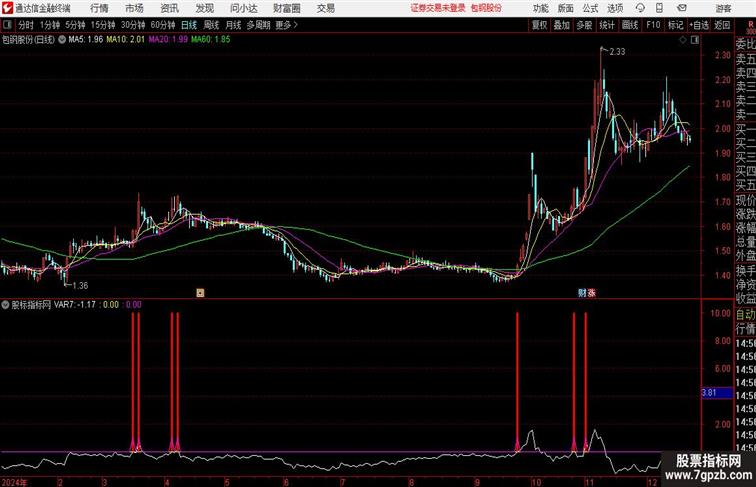Select the 月线 monthly period tab

(233, 25)
